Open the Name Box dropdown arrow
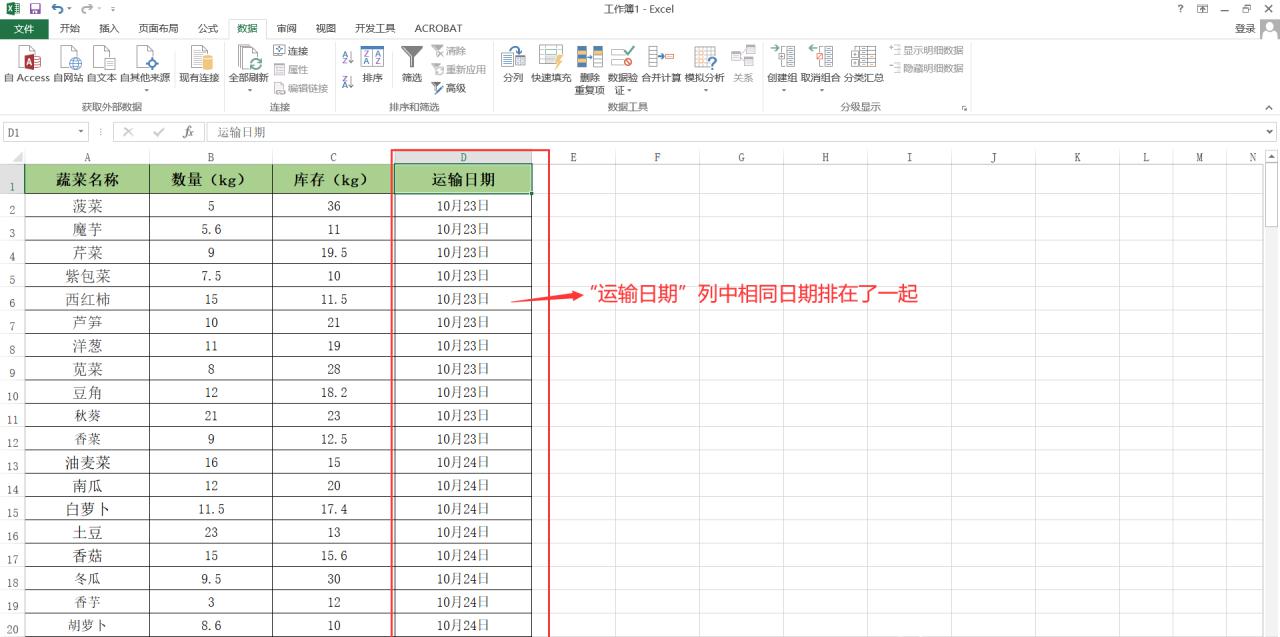 [x=82, y=132]
